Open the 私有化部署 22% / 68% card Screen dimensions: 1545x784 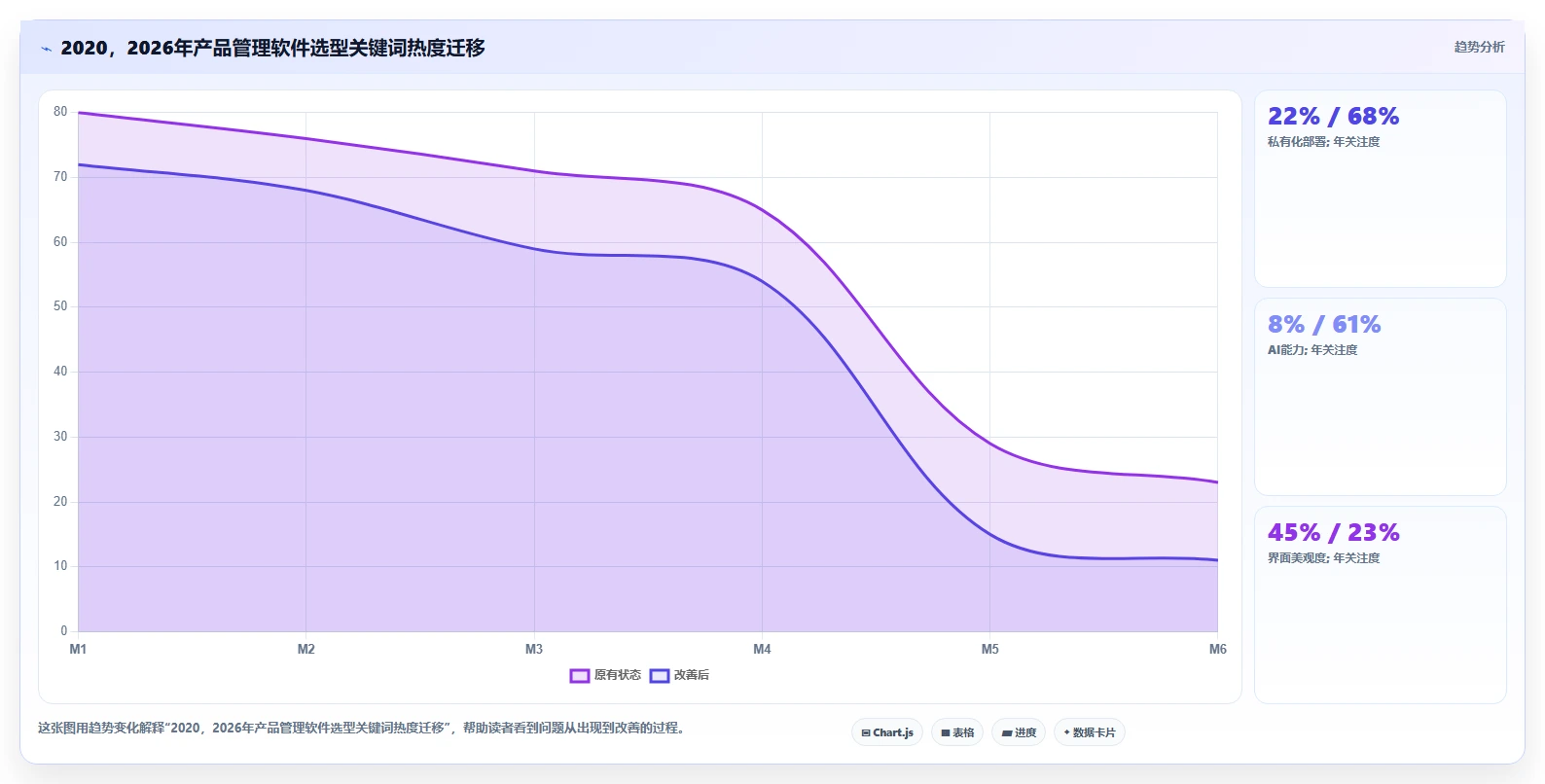click(x=1380, y=189)
